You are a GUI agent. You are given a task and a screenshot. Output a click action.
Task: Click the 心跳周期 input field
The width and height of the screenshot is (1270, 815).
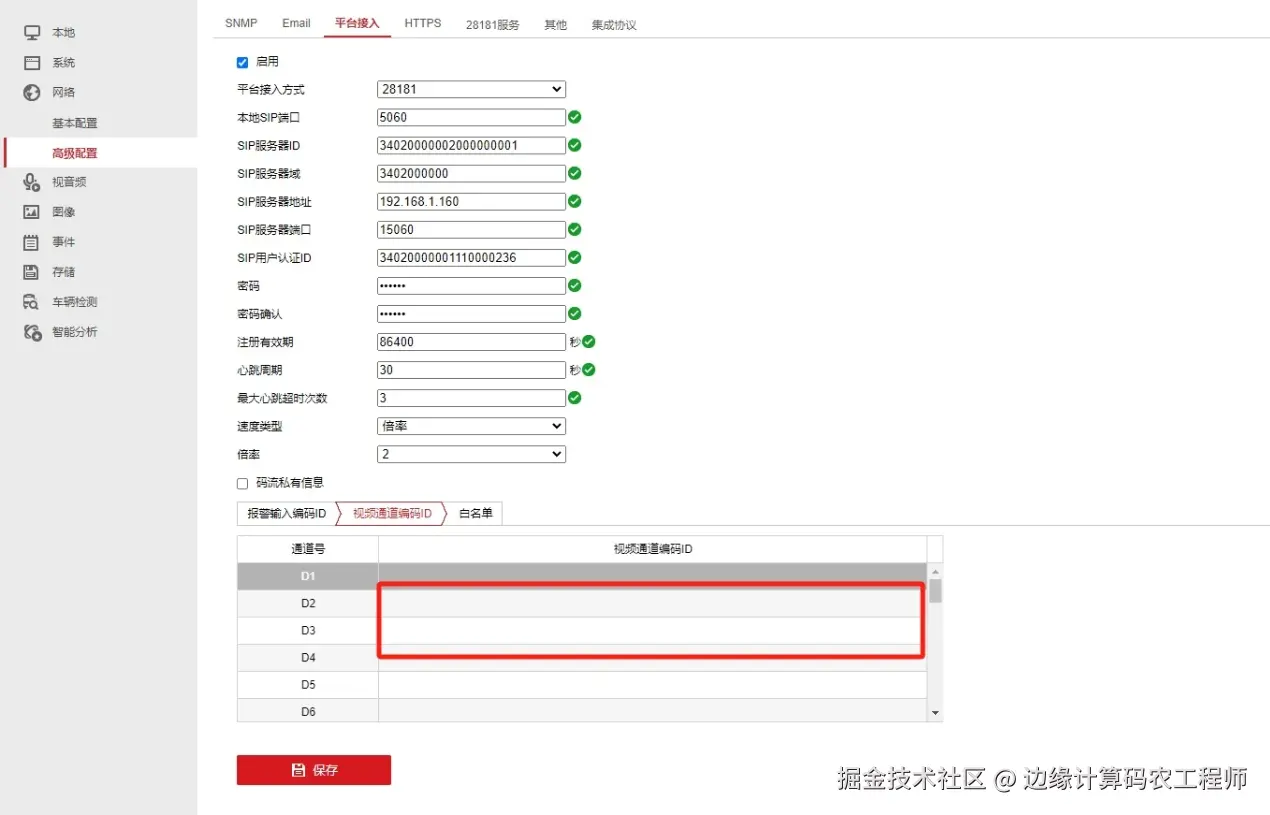(x=471, y=370)
